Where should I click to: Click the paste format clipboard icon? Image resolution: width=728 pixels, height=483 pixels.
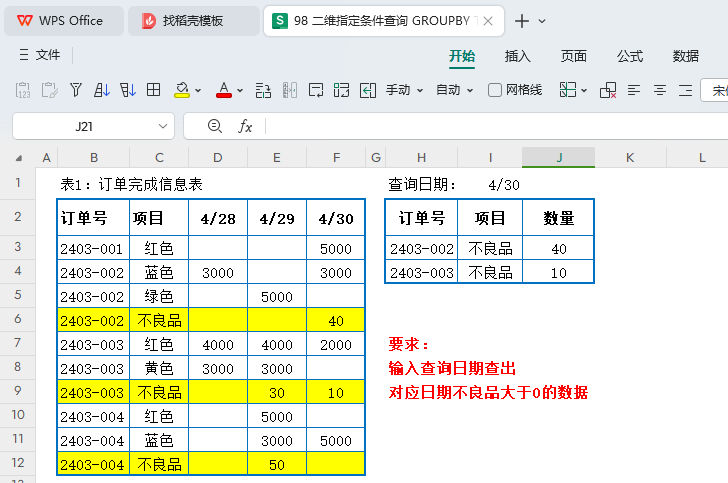[49, 90]
